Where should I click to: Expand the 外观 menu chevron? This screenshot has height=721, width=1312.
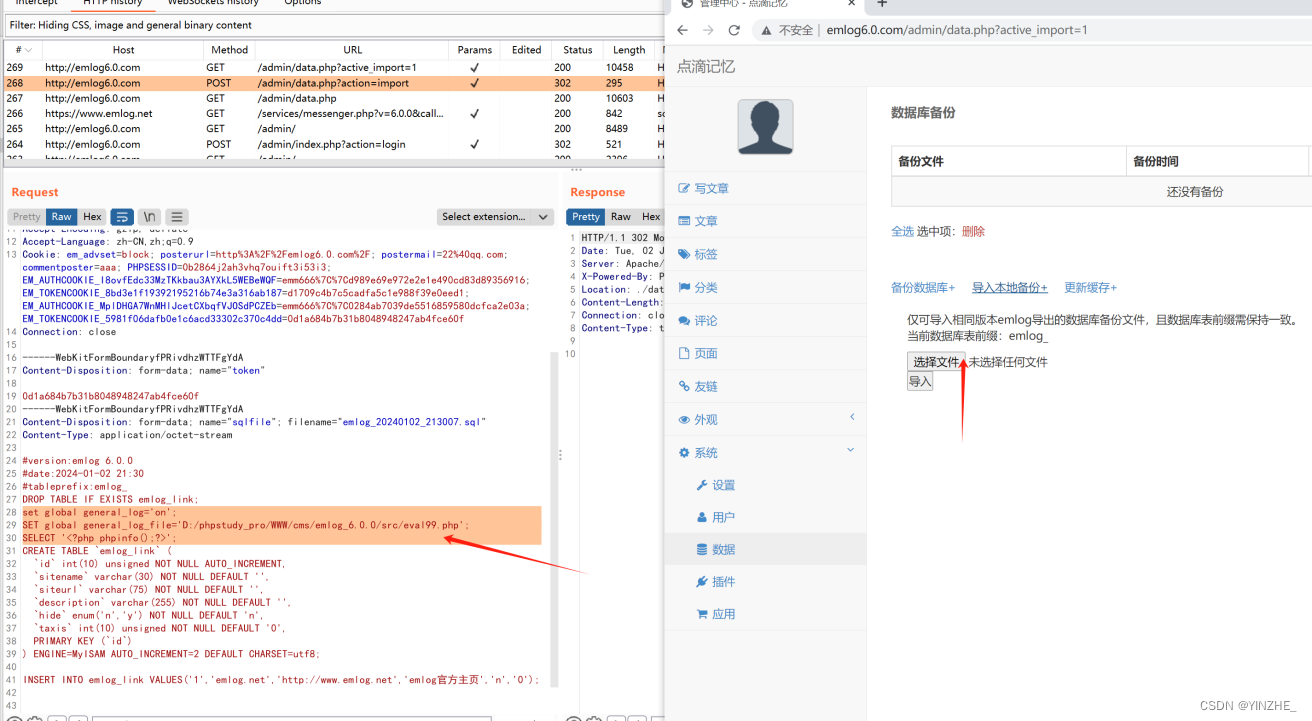pyautogui.click(x=852, y=417)
